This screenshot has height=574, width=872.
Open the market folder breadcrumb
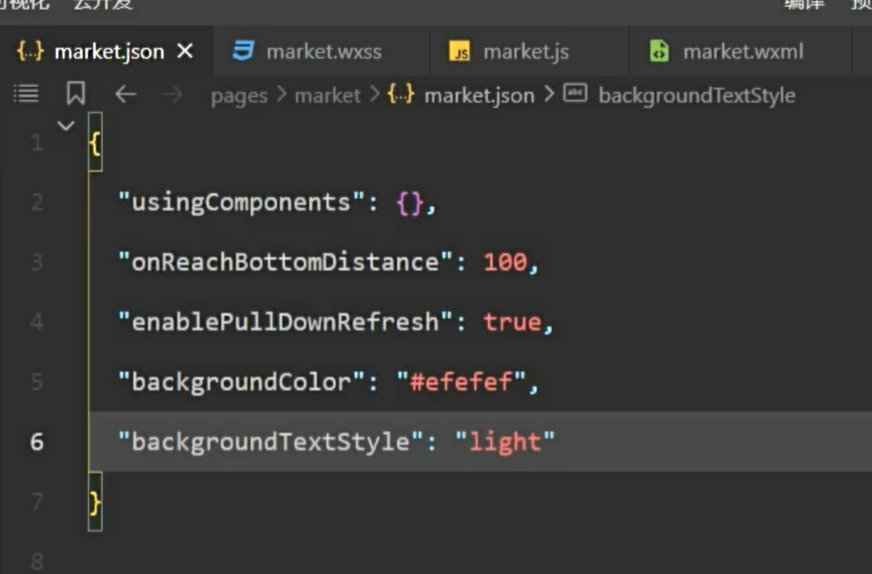pos(327,96)
